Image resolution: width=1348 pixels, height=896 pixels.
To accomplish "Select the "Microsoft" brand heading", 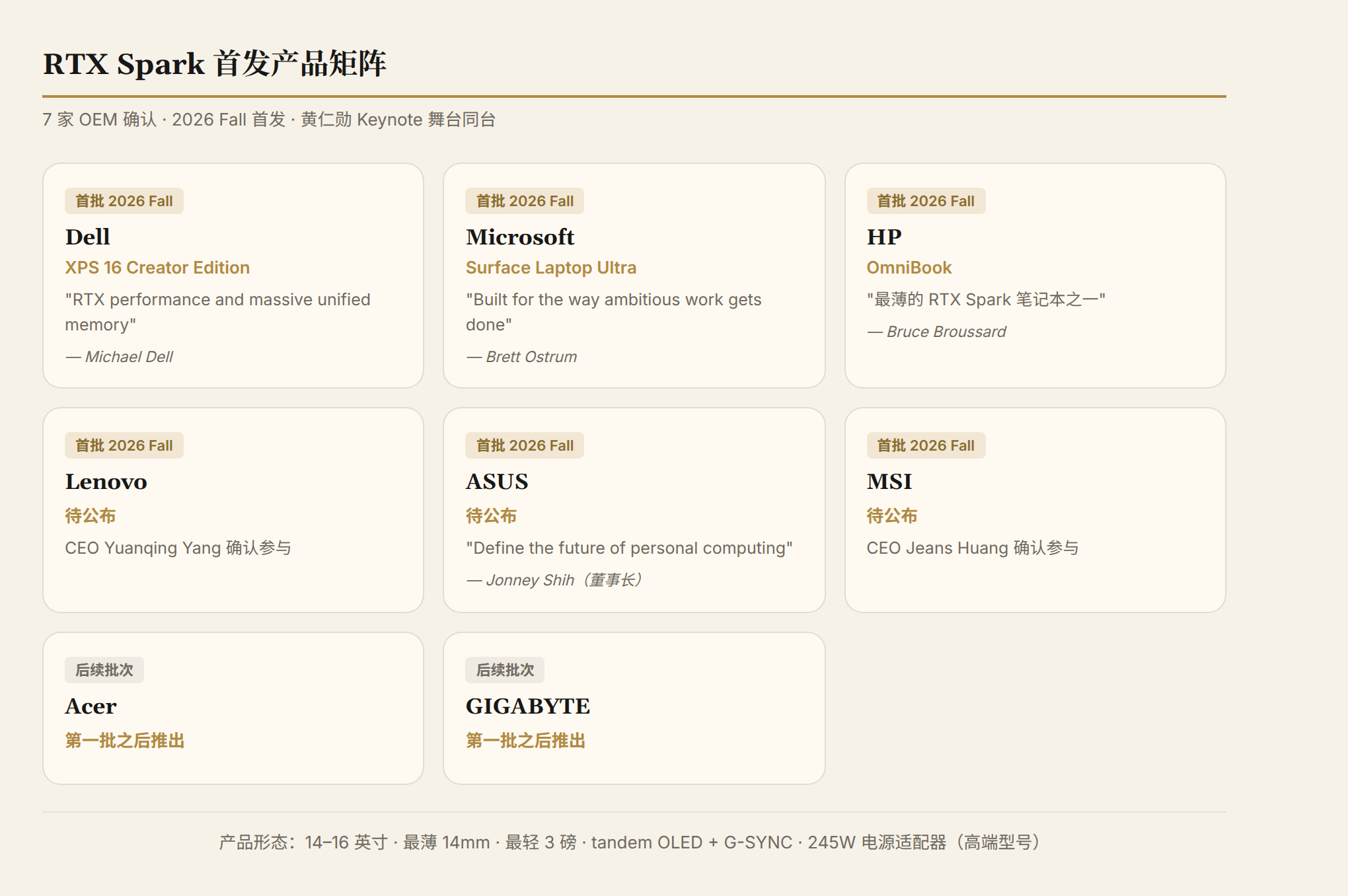I will point(520,237).
